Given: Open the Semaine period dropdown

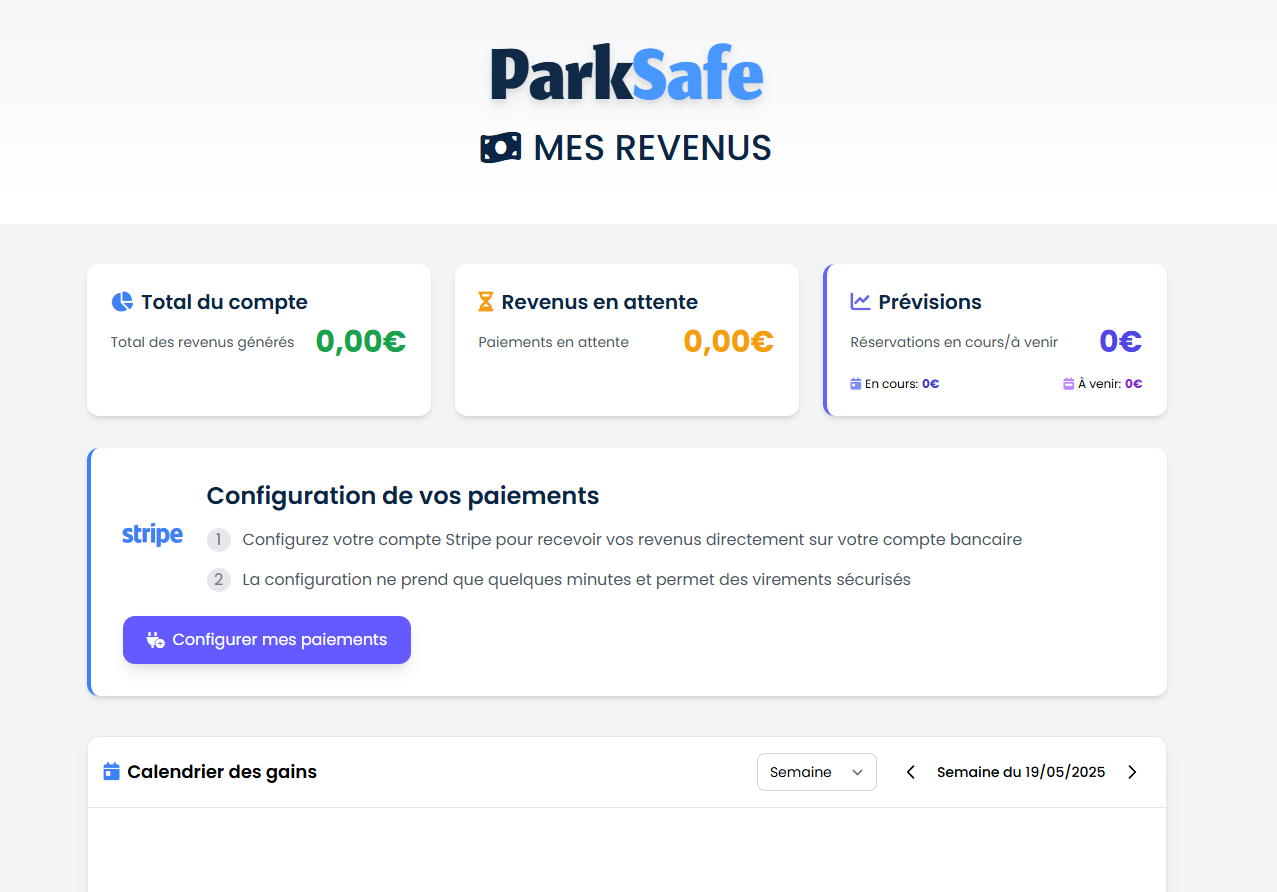Looking at the screenshot, I should pos(816,772).
